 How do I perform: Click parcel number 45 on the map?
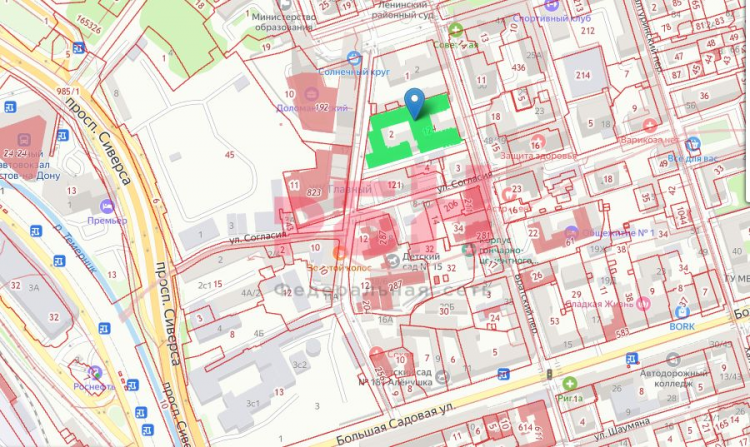[x=229, y=154]
